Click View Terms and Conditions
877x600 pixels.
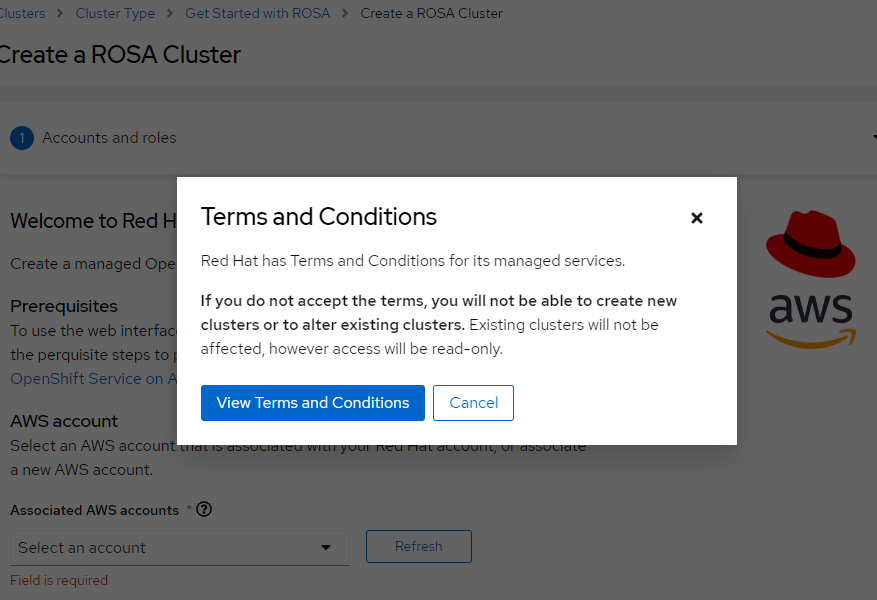tap(312, 403)
